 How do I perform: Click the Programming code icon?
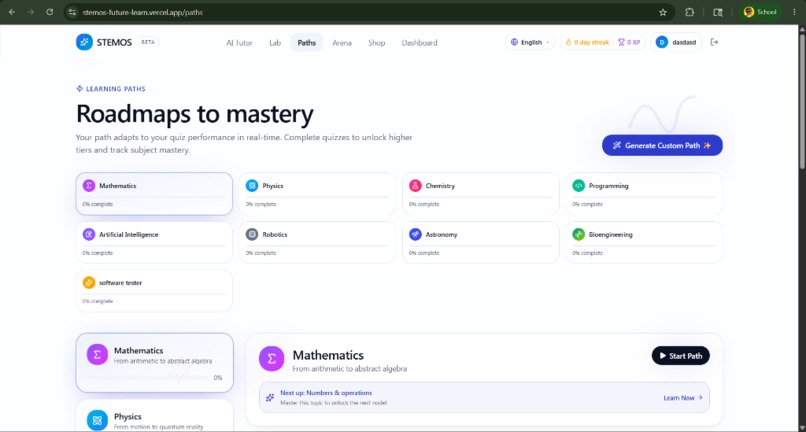coord(578,186)
